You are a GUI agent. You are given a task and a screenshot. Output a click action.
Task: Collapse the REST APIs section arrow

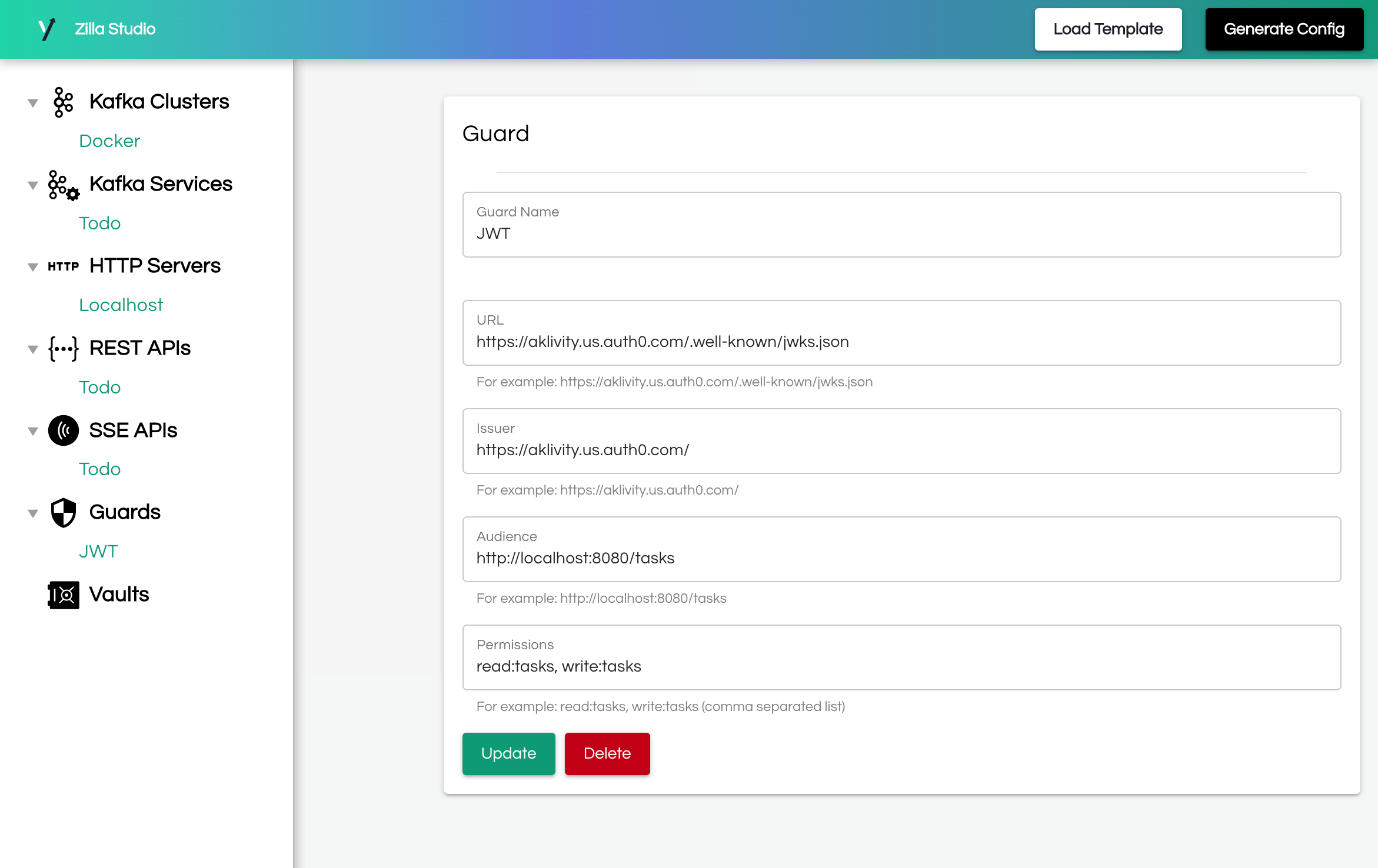33,349
